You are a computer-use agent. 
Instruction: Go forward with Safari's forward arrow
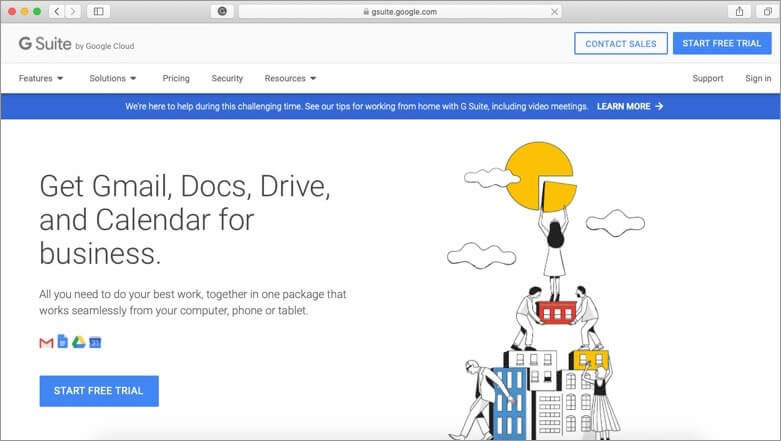(73, 11)
